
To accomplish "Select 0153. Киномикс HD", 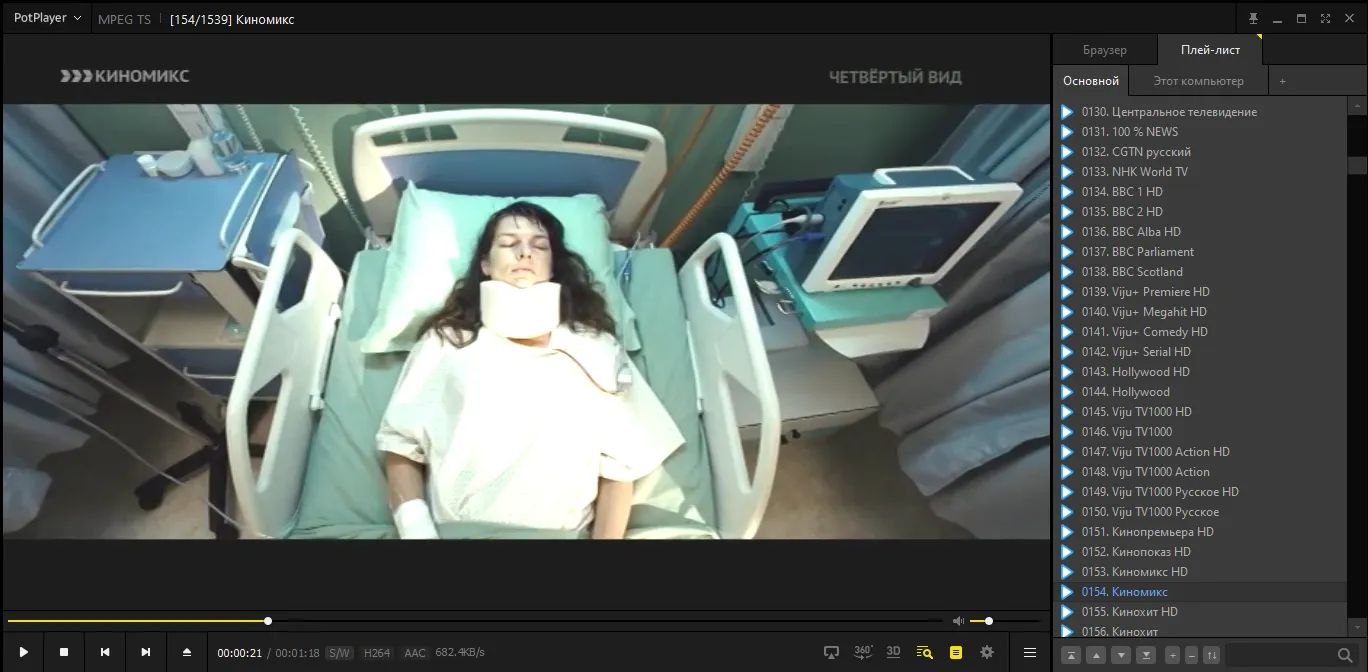I will pos(1202,572).
